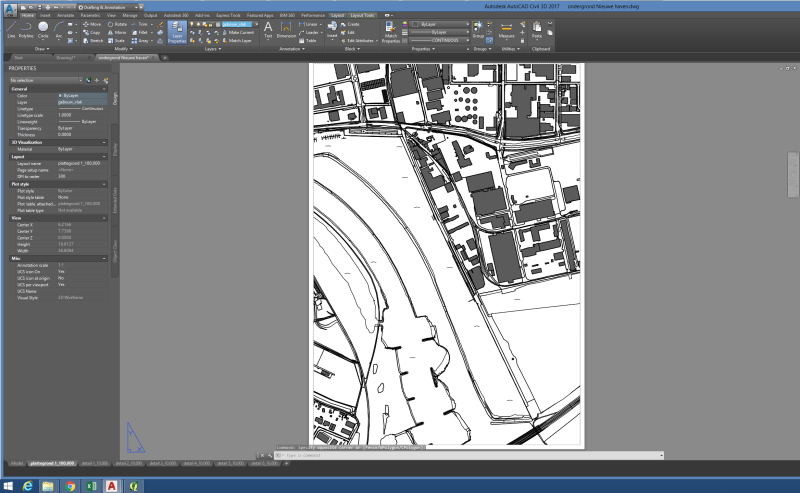Image resolution: width=800 pixels, height=493 pixels.
Task: Collapse the General section in Properties
Action: 102,88
